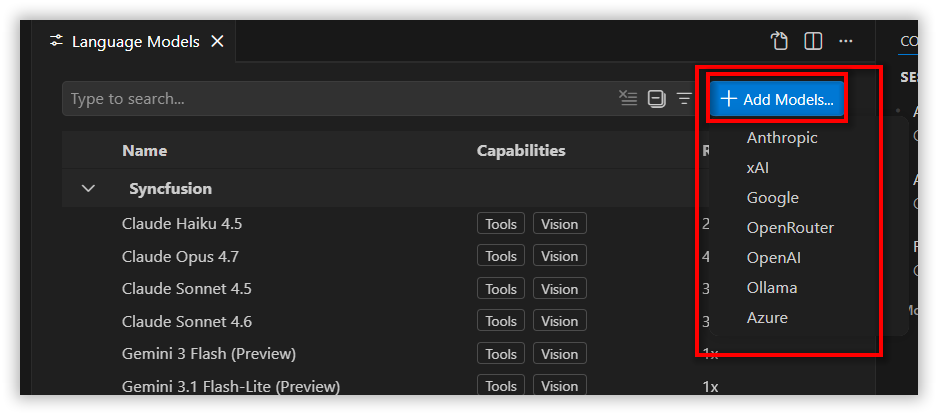Select Anthropic from the provider list

point(782,138)
